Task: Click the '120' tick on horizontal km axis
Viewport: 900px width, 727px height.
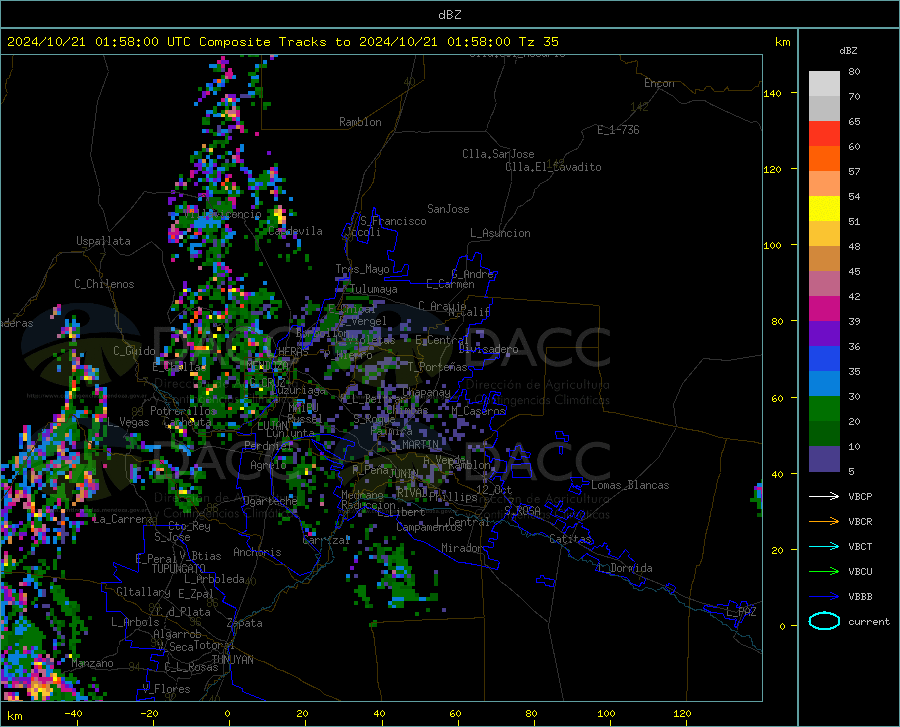Action: click(682, 713)
